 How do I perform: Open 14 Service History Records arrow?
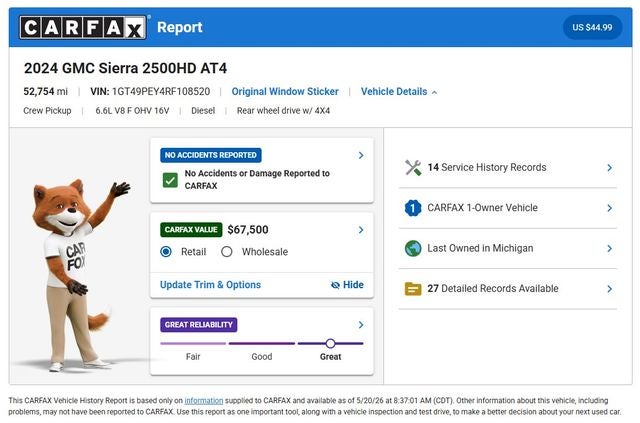click(x=609, y=168)
